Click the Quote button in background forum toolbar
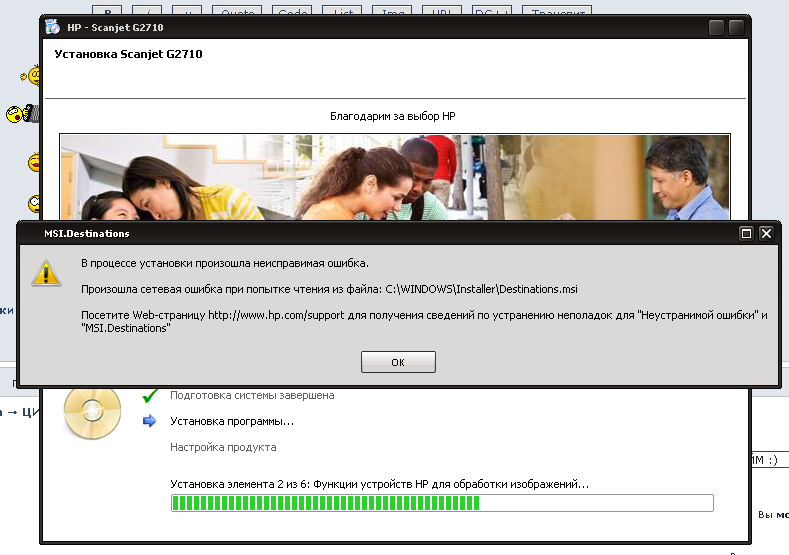789x555 pixels. (x=237, y=11)
